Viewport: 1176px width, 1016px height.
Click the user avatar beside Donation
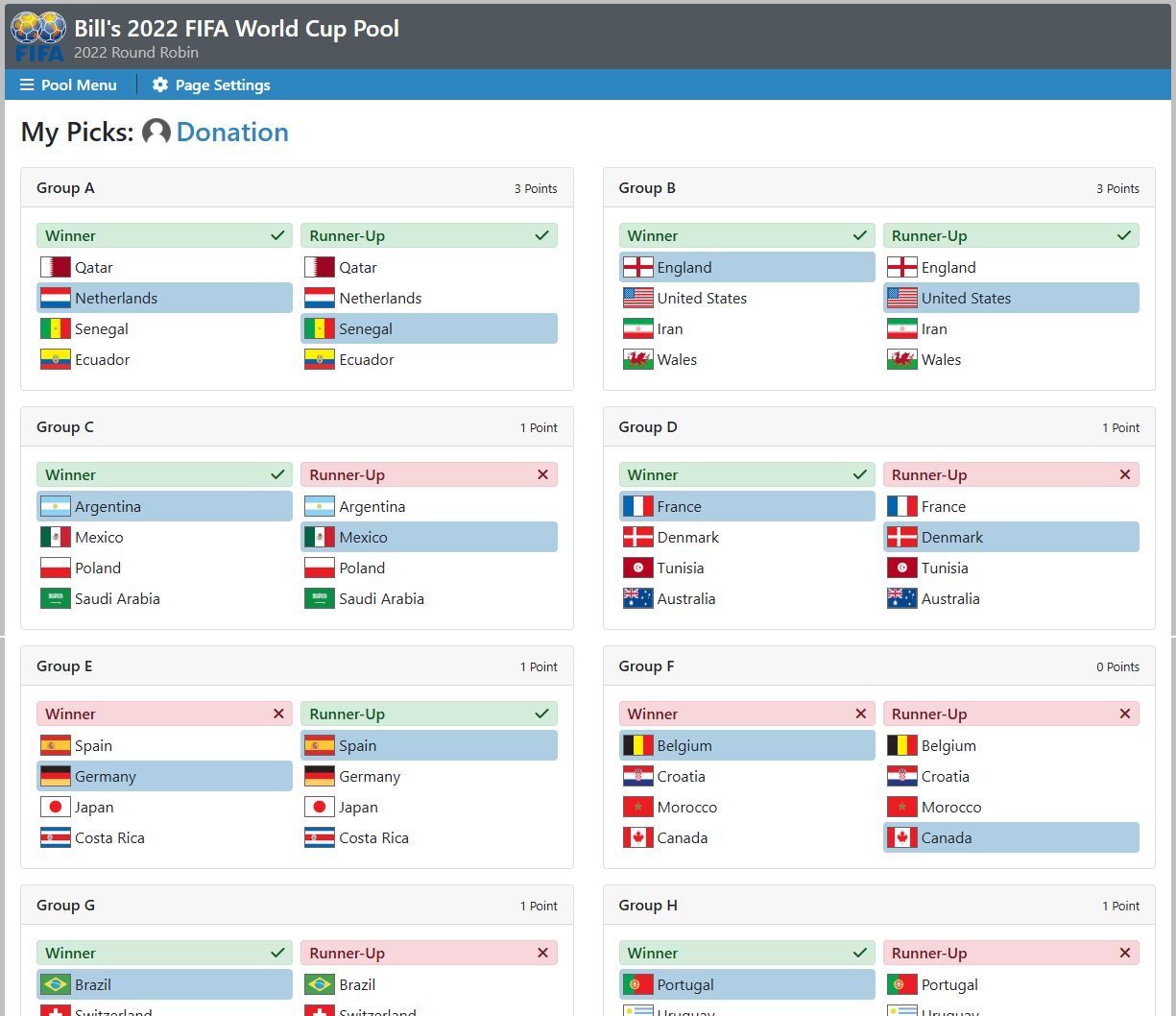[156, 132]
